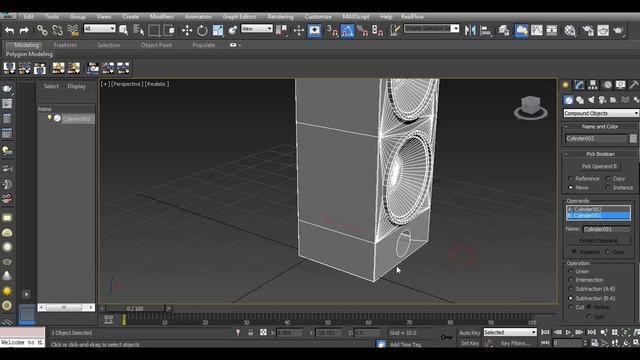This screenshot has width=640, height=360.
Task: Click the Align tool icon
Action: point(486,30)
